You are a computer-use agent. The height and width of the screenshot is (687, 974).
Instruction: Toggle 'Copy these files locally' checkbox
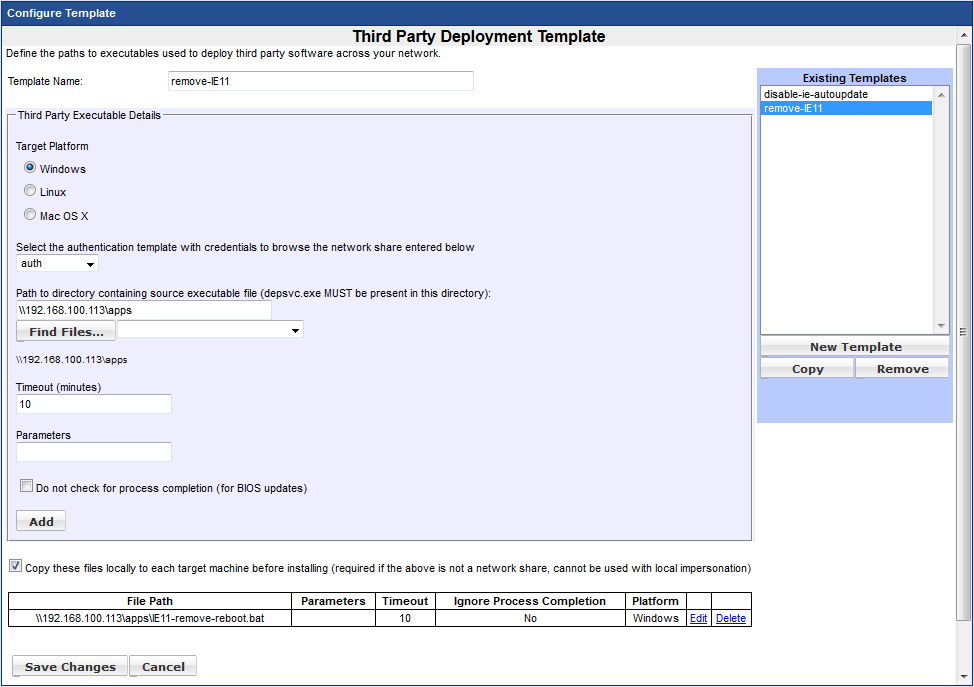click(15, 566)
